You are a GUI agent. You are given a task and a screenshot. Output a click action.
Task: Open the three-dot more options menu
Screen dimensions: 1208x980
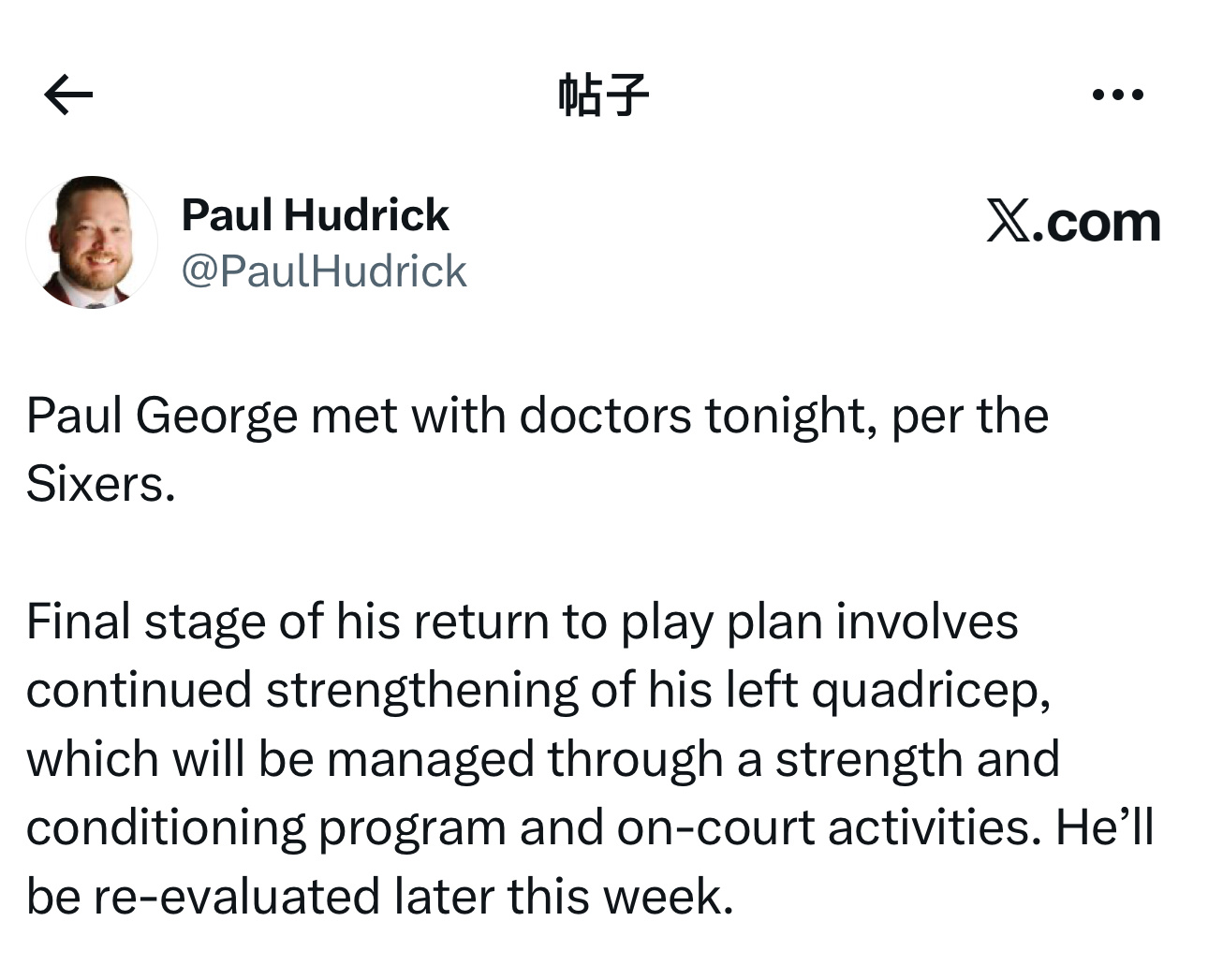tap(1117, 95)
